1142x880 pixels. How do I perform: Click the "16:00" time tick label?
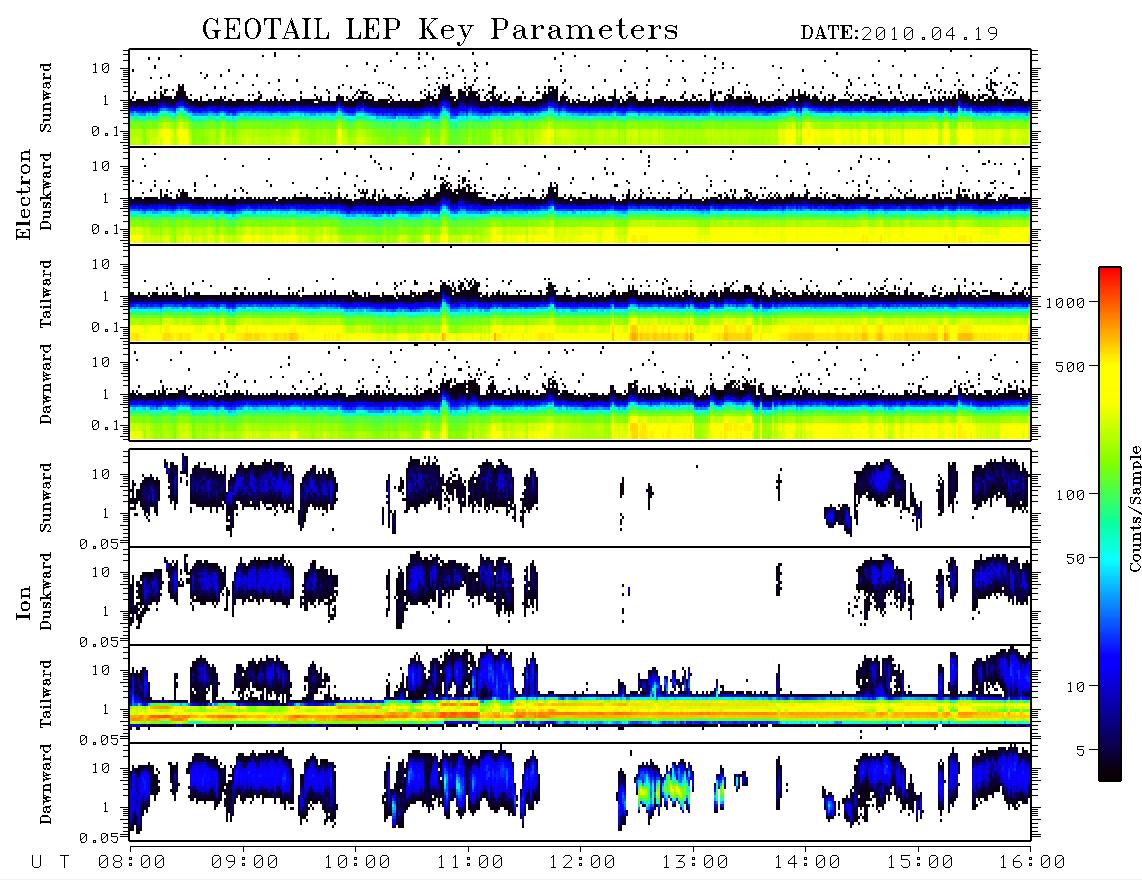pyautogui.click(x=1032, y=863)
